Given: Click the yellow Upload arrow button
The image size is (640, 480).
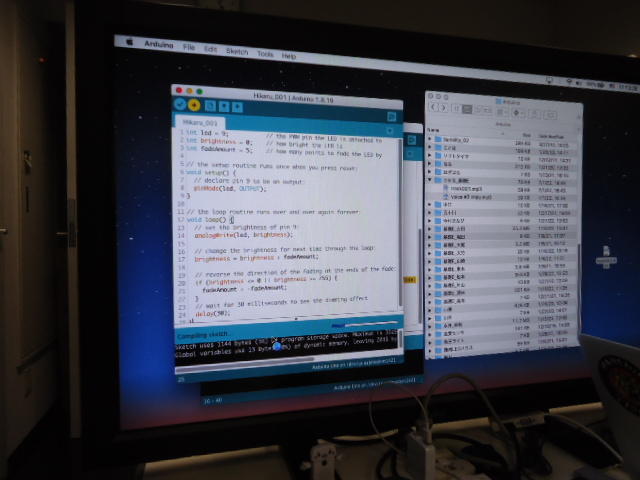Looking at the screenshot, I should [194, 105].
